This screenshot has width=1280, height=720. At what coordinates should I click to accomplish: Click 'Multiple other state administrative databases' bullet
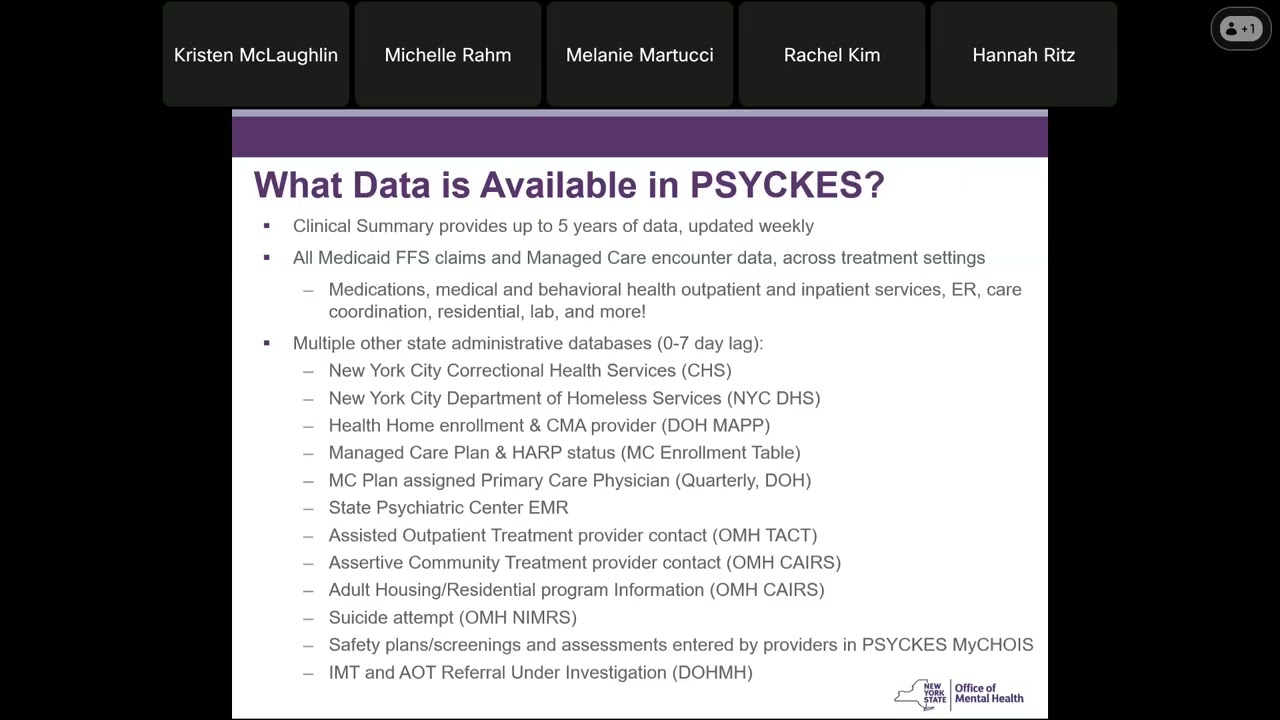[528, 343]
